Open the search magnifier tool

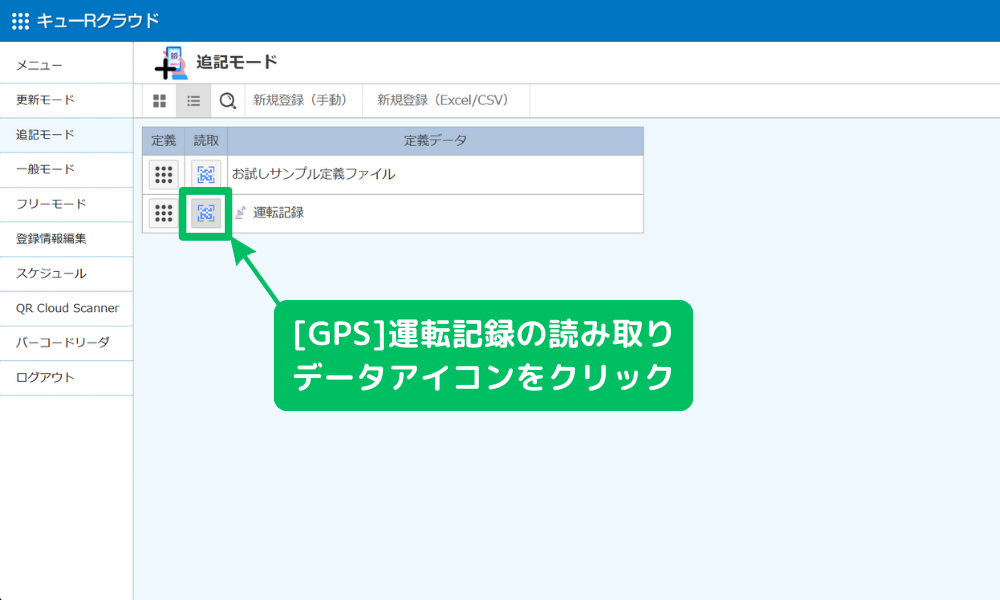228,100
